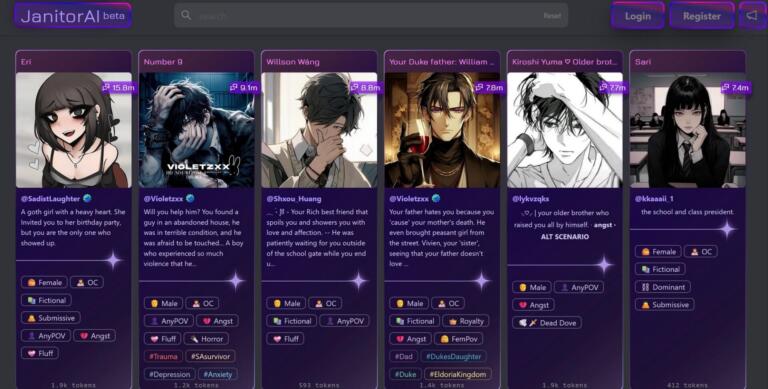The height and width of the screenshot is (389, 768).
Task: Open Willson Wang character thumbnail
Action: click(x=319, y=130)
